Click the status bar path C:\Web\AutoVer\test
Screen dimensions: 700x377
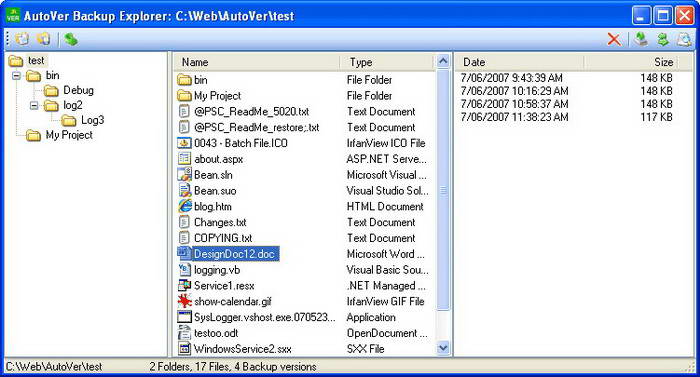tap(54, 366)
